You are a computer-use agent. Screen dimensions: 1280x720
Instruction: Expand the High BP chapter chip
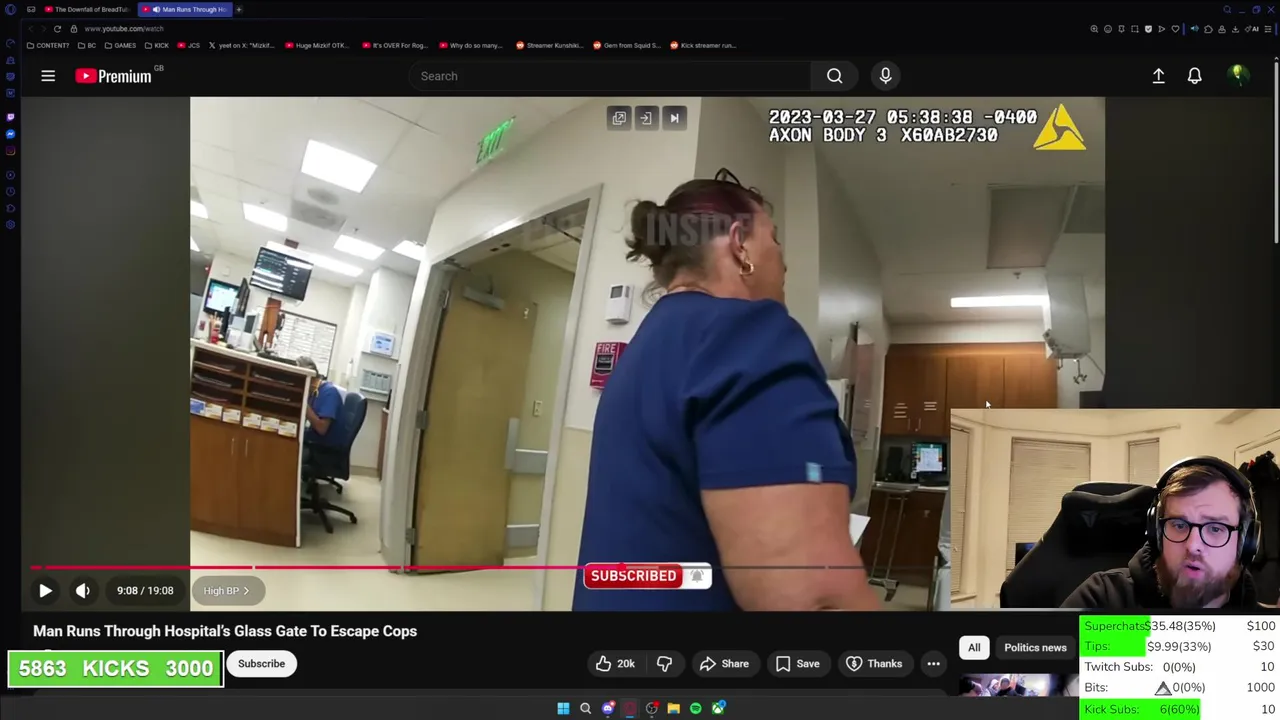click(x=226, y=591)
